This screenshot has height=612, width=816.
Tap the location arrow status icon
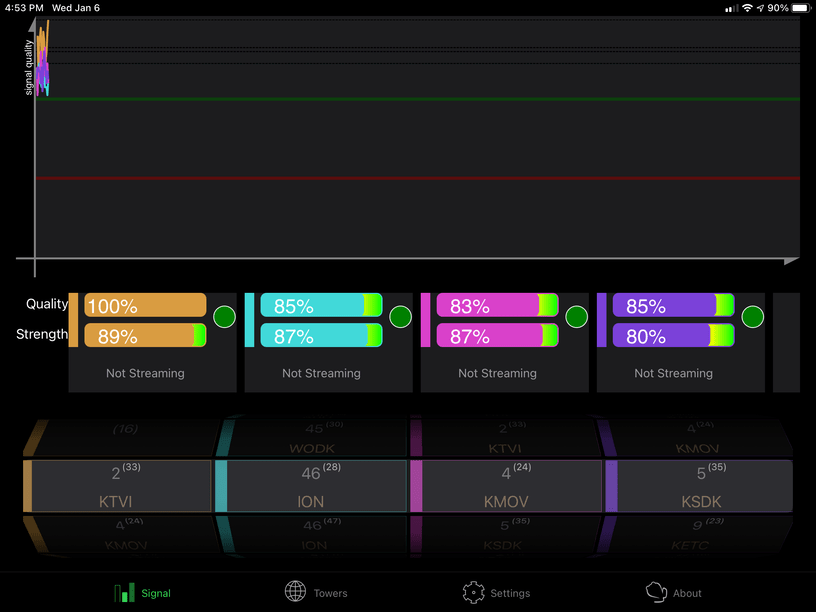pyautogui.click(x=760, y=8)
